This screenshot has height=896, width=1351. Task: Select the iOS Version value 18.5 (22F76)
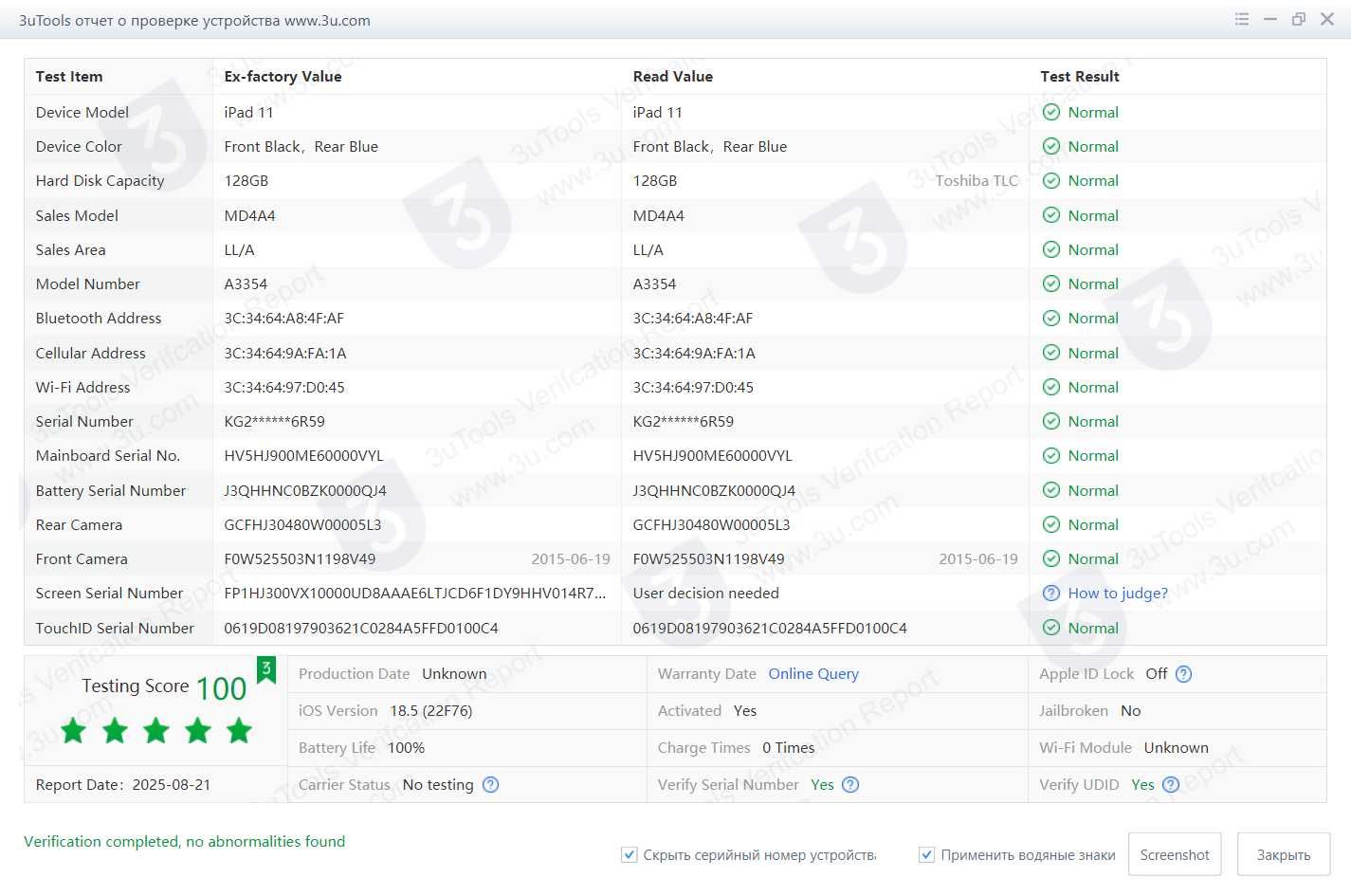tap(431, 711)
